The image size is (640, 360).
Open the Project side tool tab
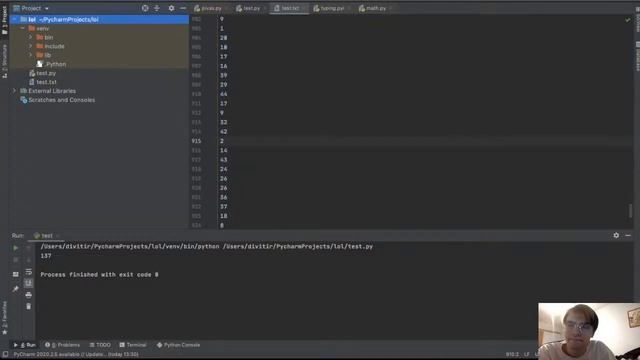point(4,20)
